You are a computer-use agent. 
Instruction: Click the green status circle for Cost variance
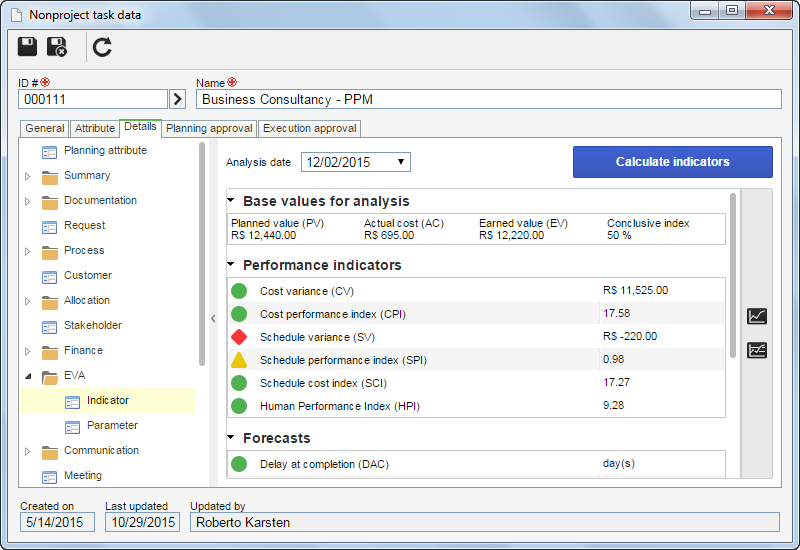pyautogui.click(x=239, y=291)
